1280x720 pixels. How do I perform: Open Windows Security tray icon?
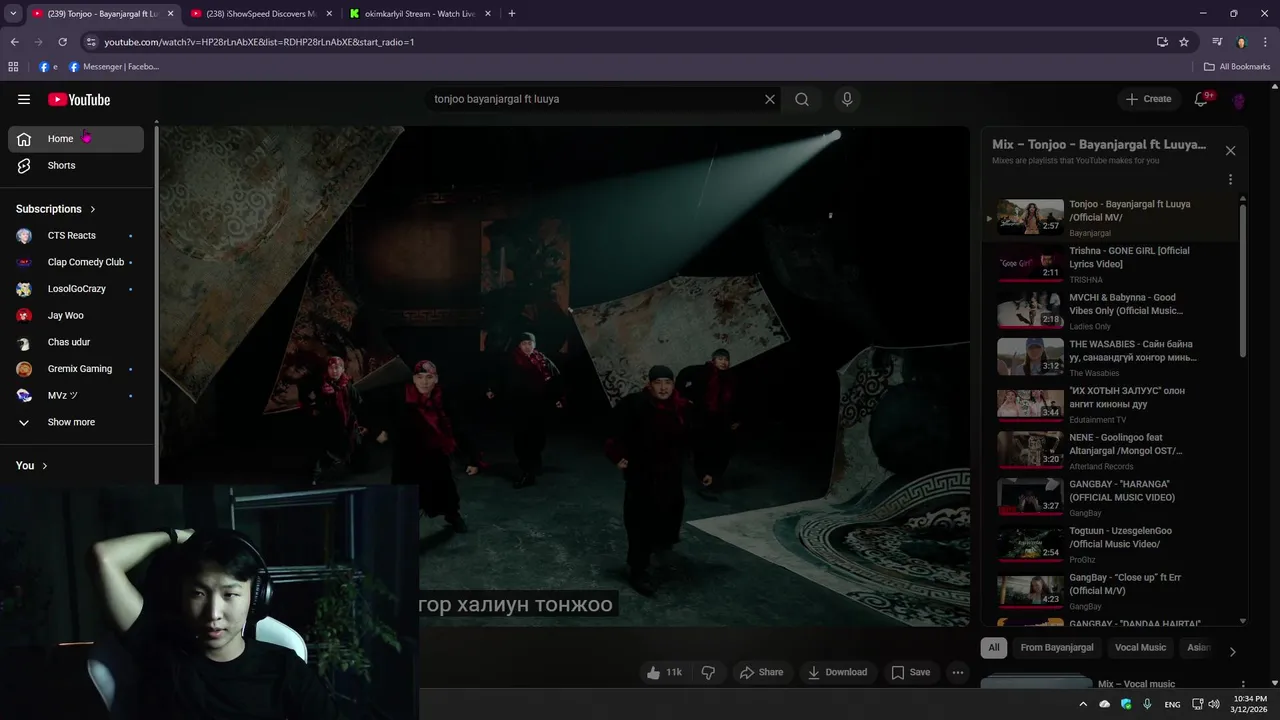(1126, 704)
